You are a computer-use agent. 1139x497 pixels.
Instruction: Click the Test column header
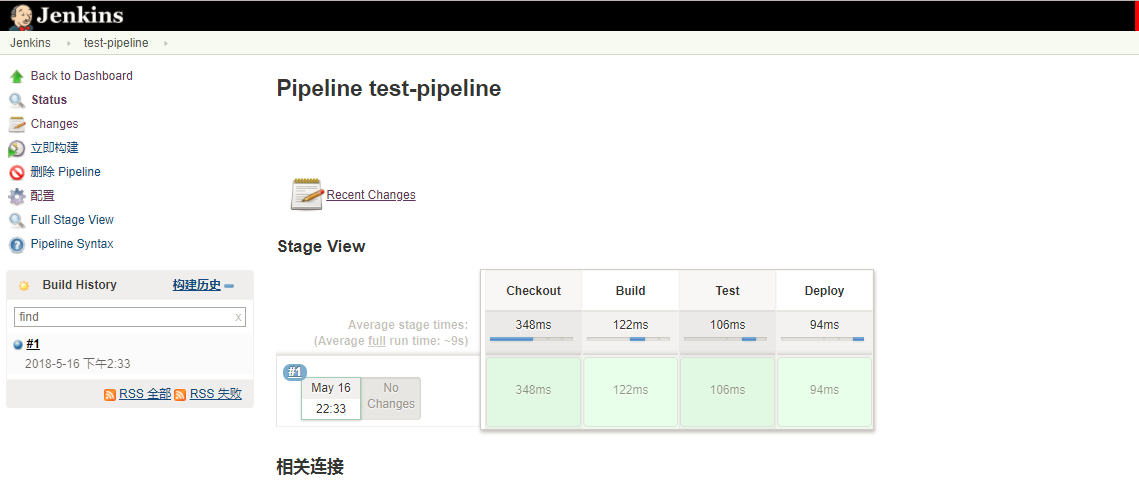pos(727,291)
